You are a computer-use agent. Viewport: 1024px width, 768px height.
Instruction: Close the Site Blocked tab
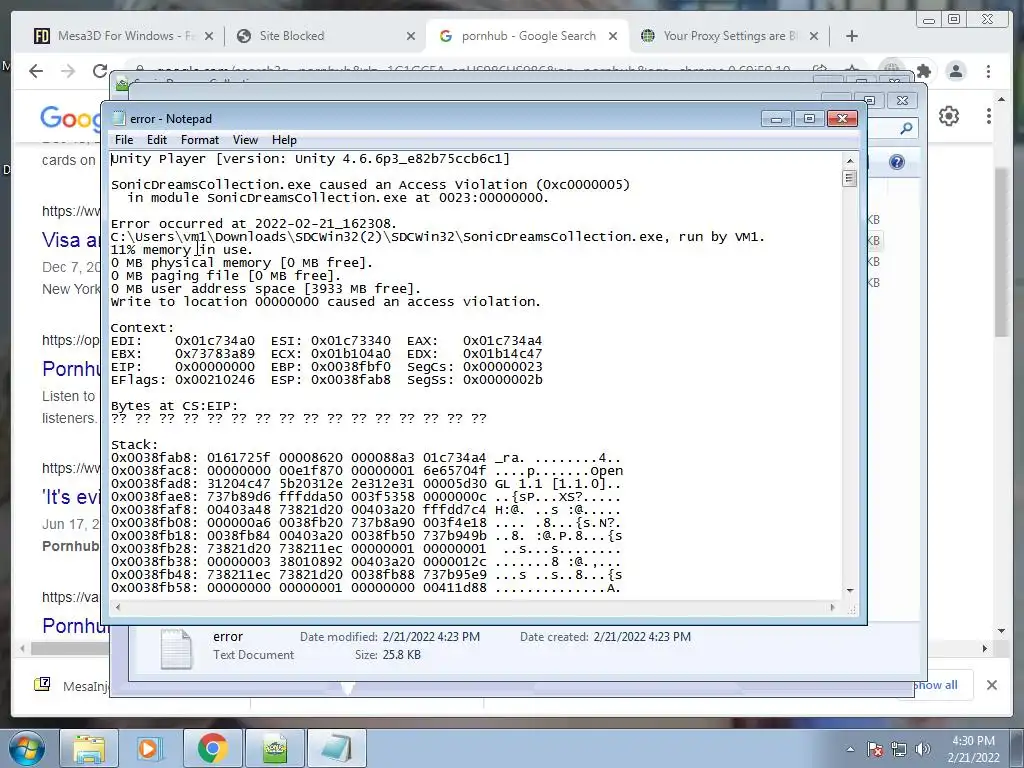pyautogui.click(x=411, y=37)
